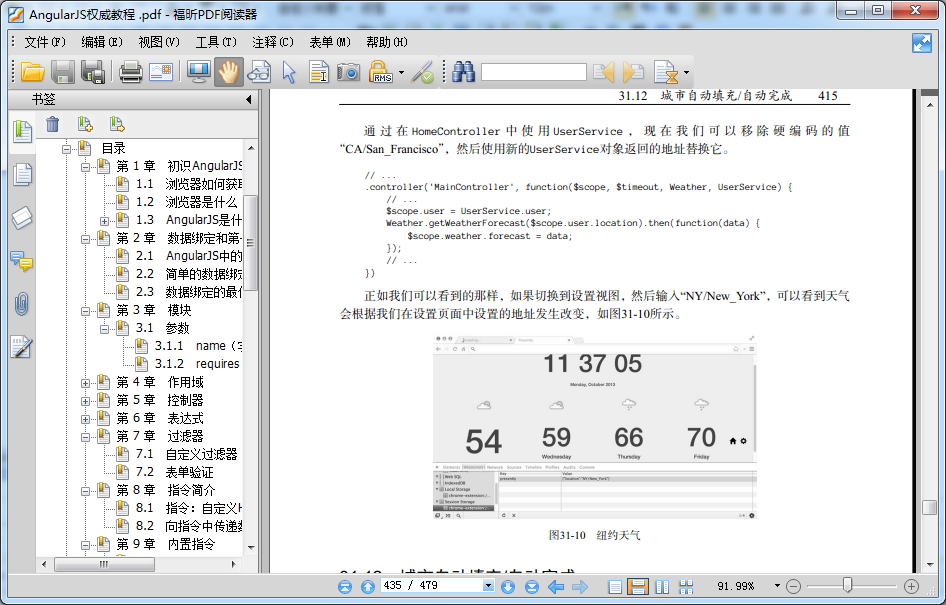Image resolution: width=946 pixels, height=605 pixels.
Task: Open the 表单(M) menu
Action: coord(330,42)
